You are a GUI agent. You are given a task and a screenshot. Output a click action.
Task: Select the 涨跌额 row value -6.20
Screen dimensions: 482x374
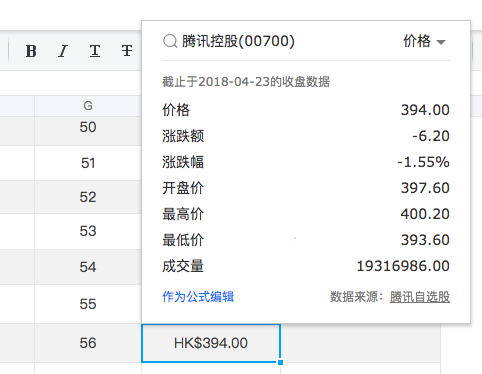[431, 136]
